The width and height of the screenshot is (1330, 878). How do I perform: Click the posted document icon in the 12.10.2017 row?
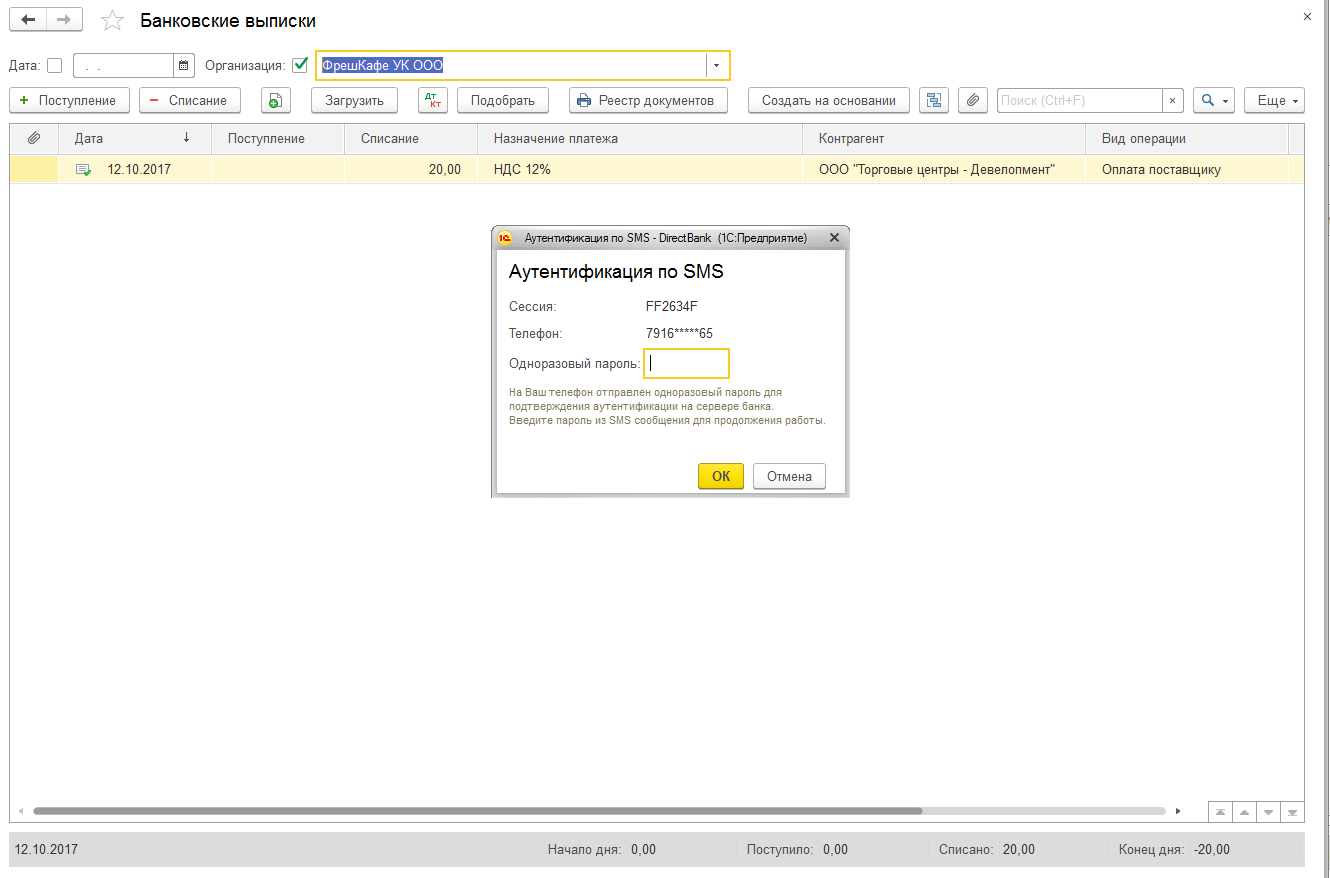pos(84,170)
